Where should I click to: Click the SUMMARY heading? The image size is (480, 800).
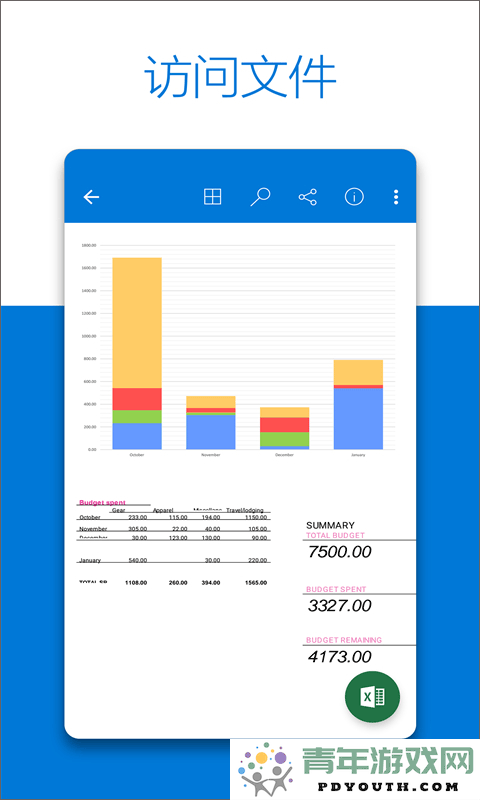(330, 525)
